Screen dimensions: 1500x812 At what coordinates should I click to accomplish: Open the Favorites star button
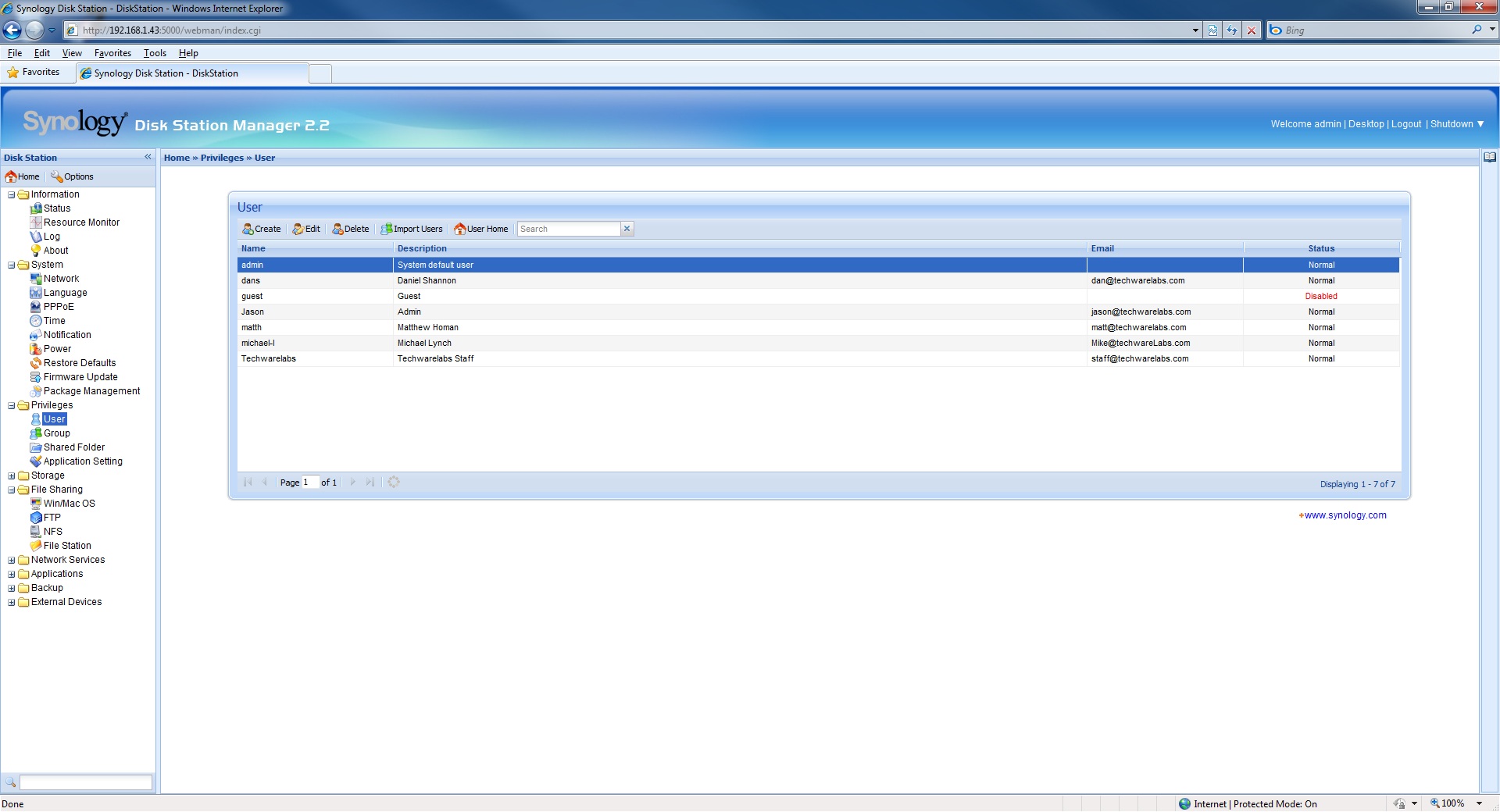(34, 72)
